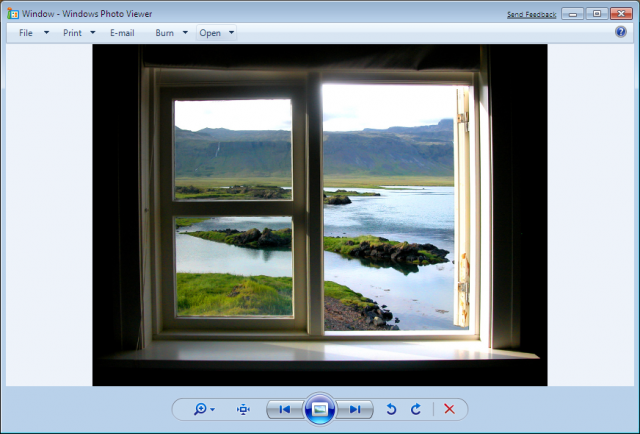Image resolution: width=640 pixels, height=434 pixels.
Task: Click the fit to window icon
Action: [243, 409]
